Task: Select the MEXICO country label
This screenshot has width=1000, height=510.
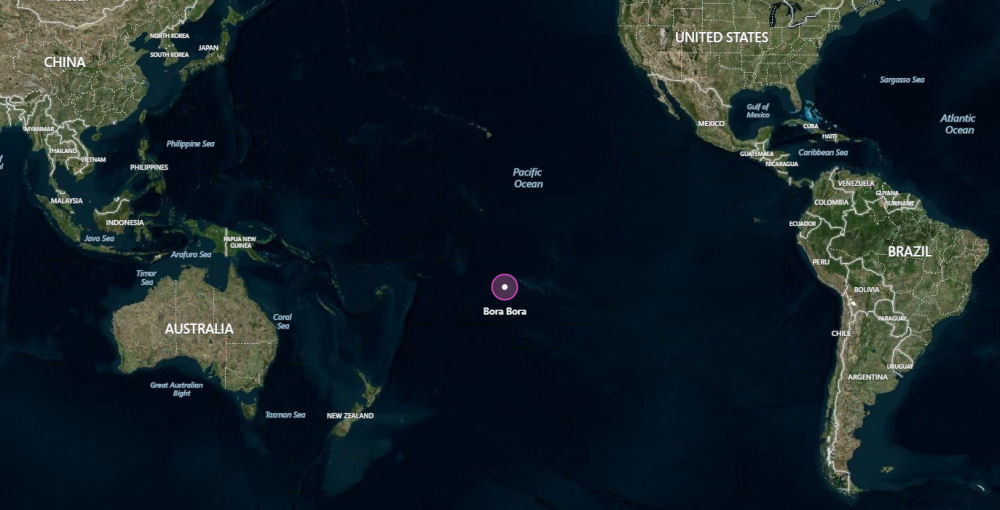Action: [711, 124]
